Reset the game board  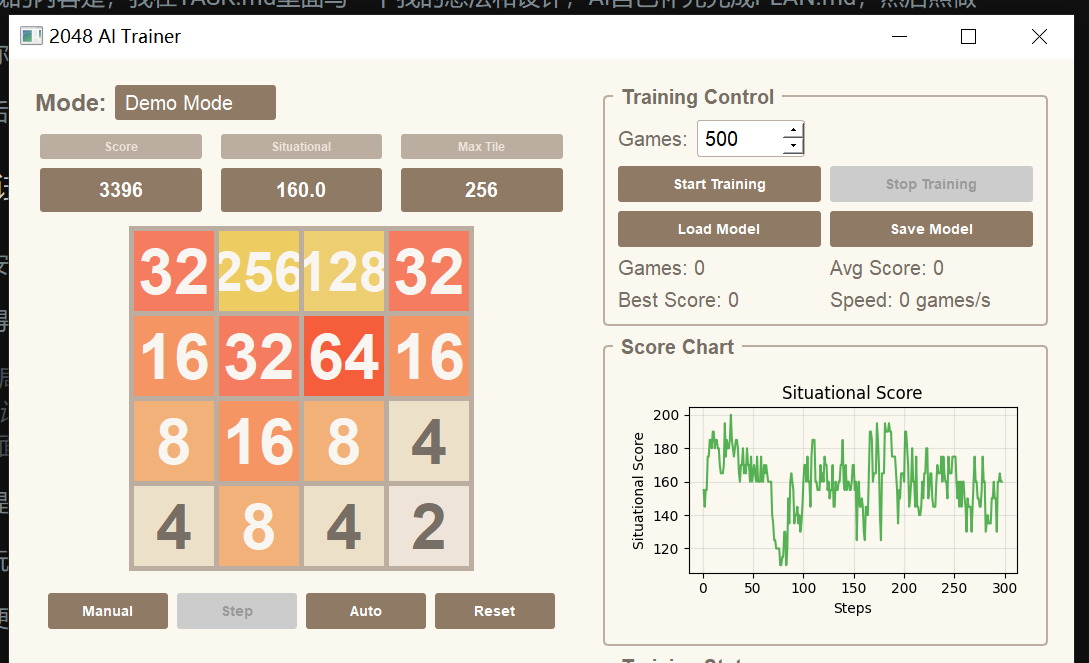tap(495, 611)
